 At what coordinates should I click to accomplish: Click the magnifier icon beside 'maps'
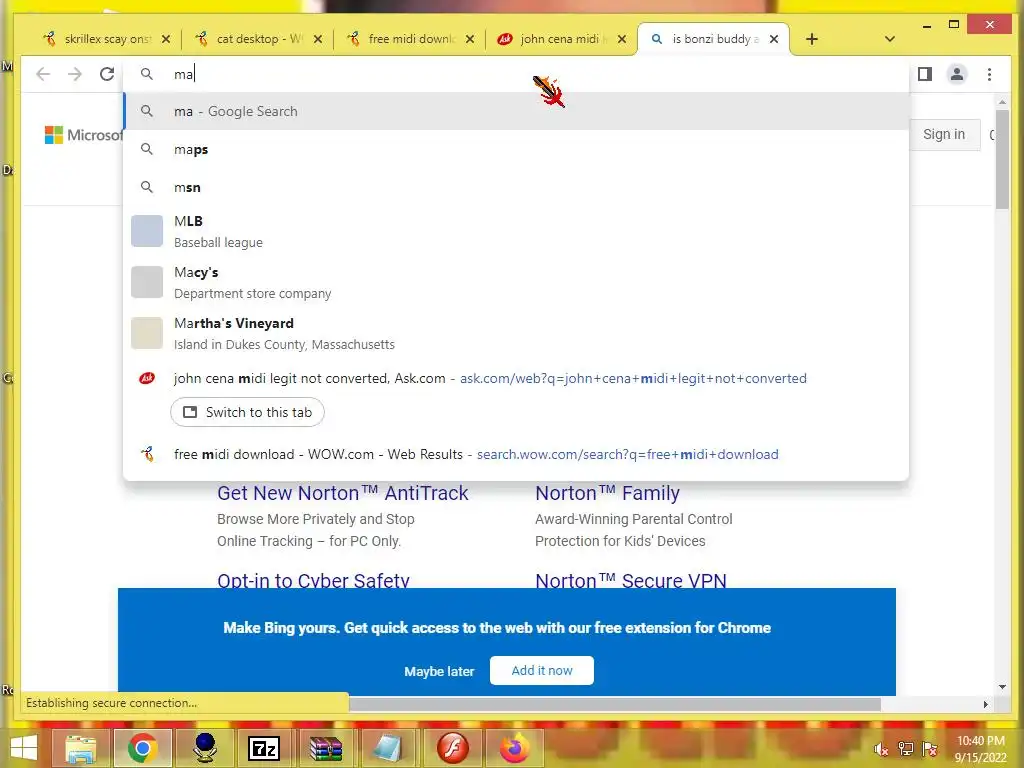click(x=147, y=150)
